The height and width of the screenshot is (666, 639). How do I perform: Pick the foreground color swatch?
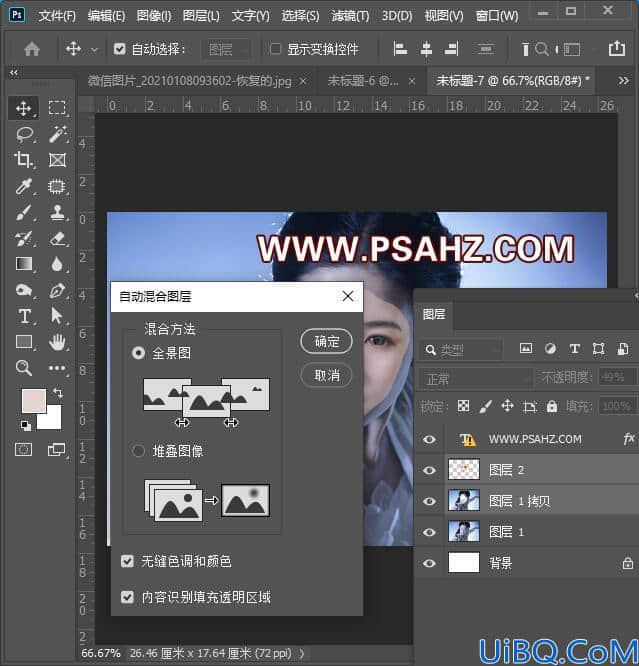coord(34,400)
